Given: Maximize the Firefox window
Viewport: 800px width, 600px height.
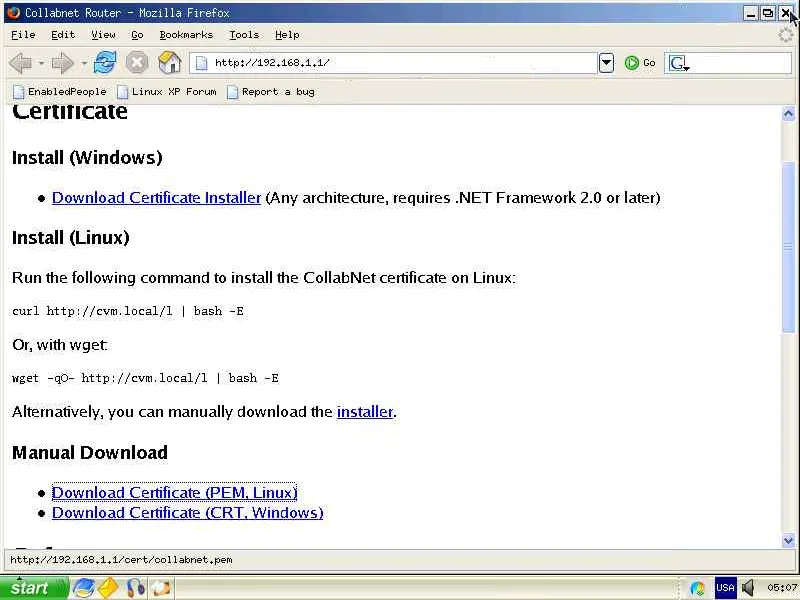Looking at the screenshot, I should [767, 13].
